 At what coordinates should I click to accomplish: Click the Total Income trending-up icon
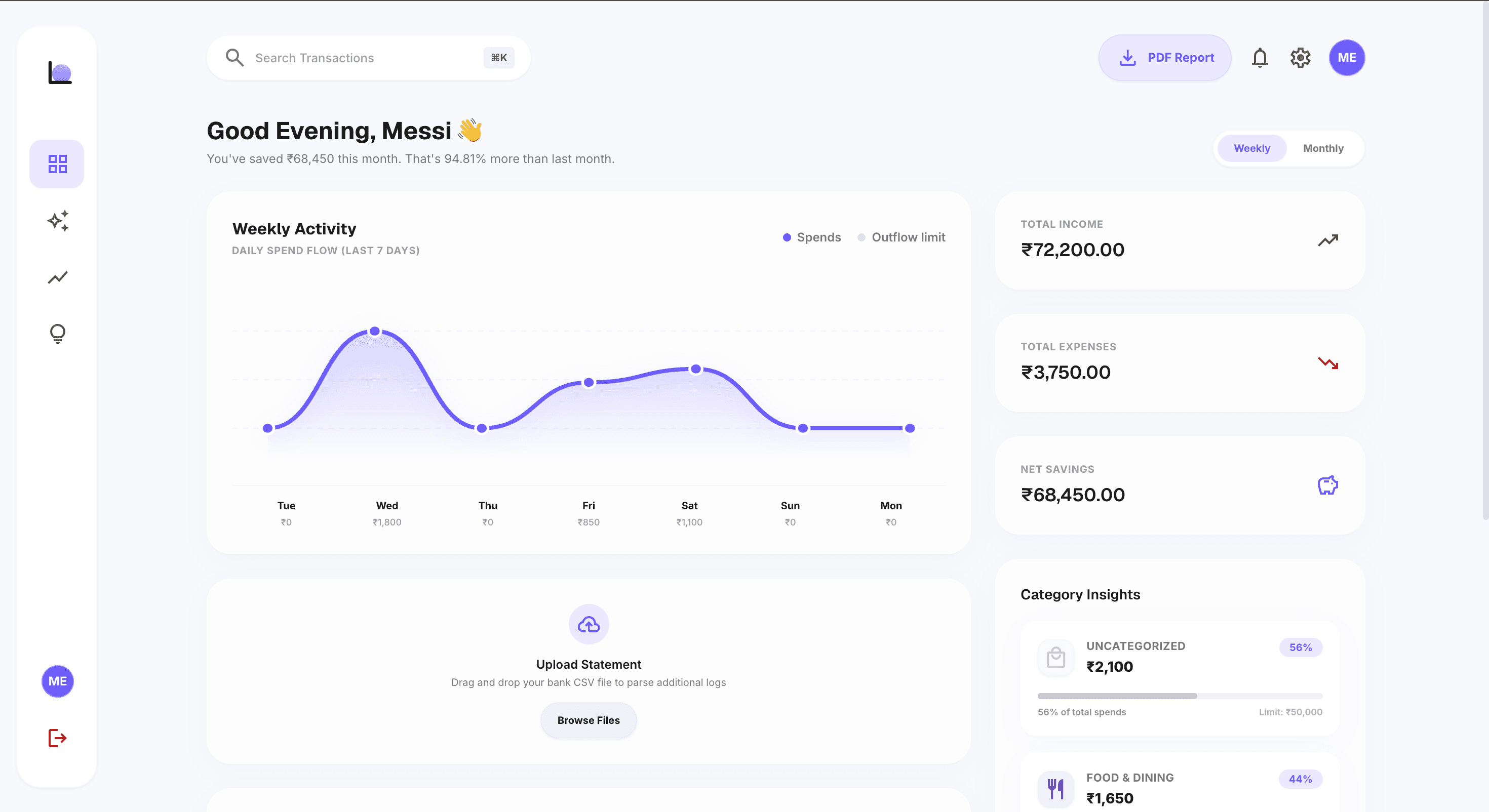[1328, 240]
